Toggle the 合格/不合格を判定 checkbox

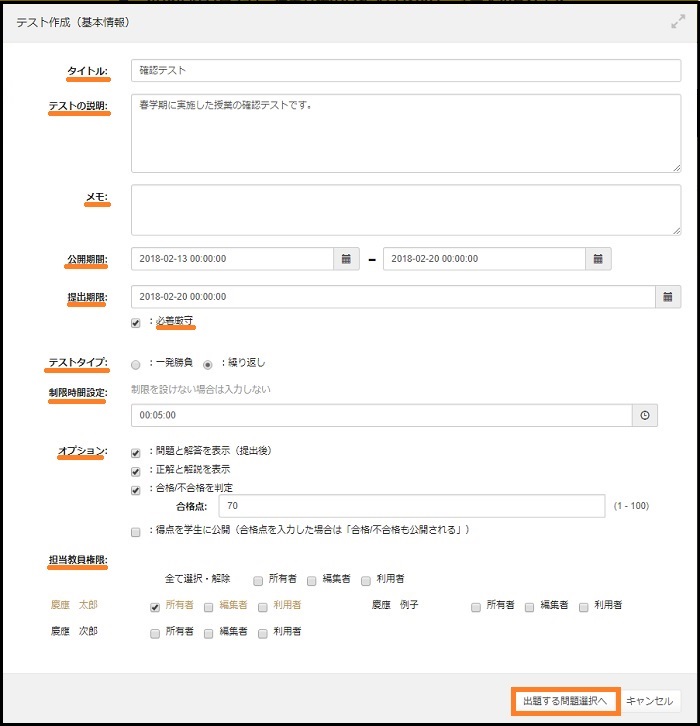[x=136, y=489]
